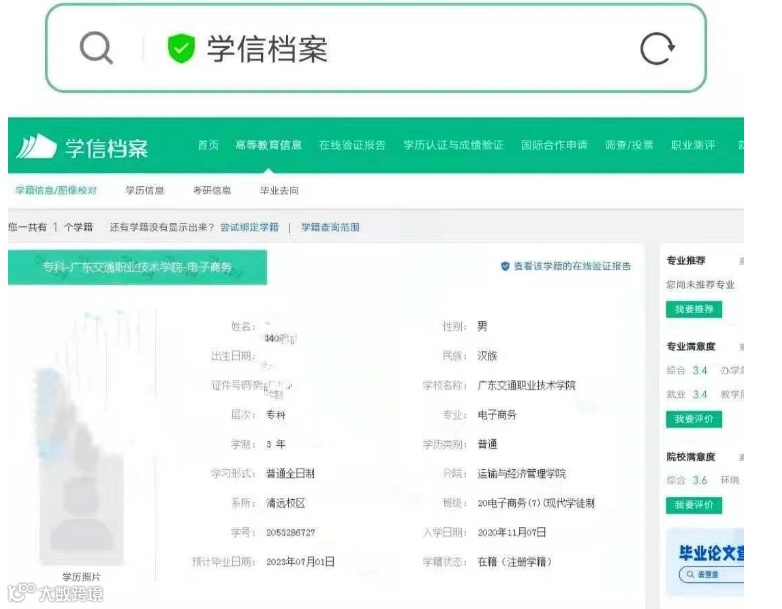Click 分院 value 运输与经济管理学院

[522, 473]
